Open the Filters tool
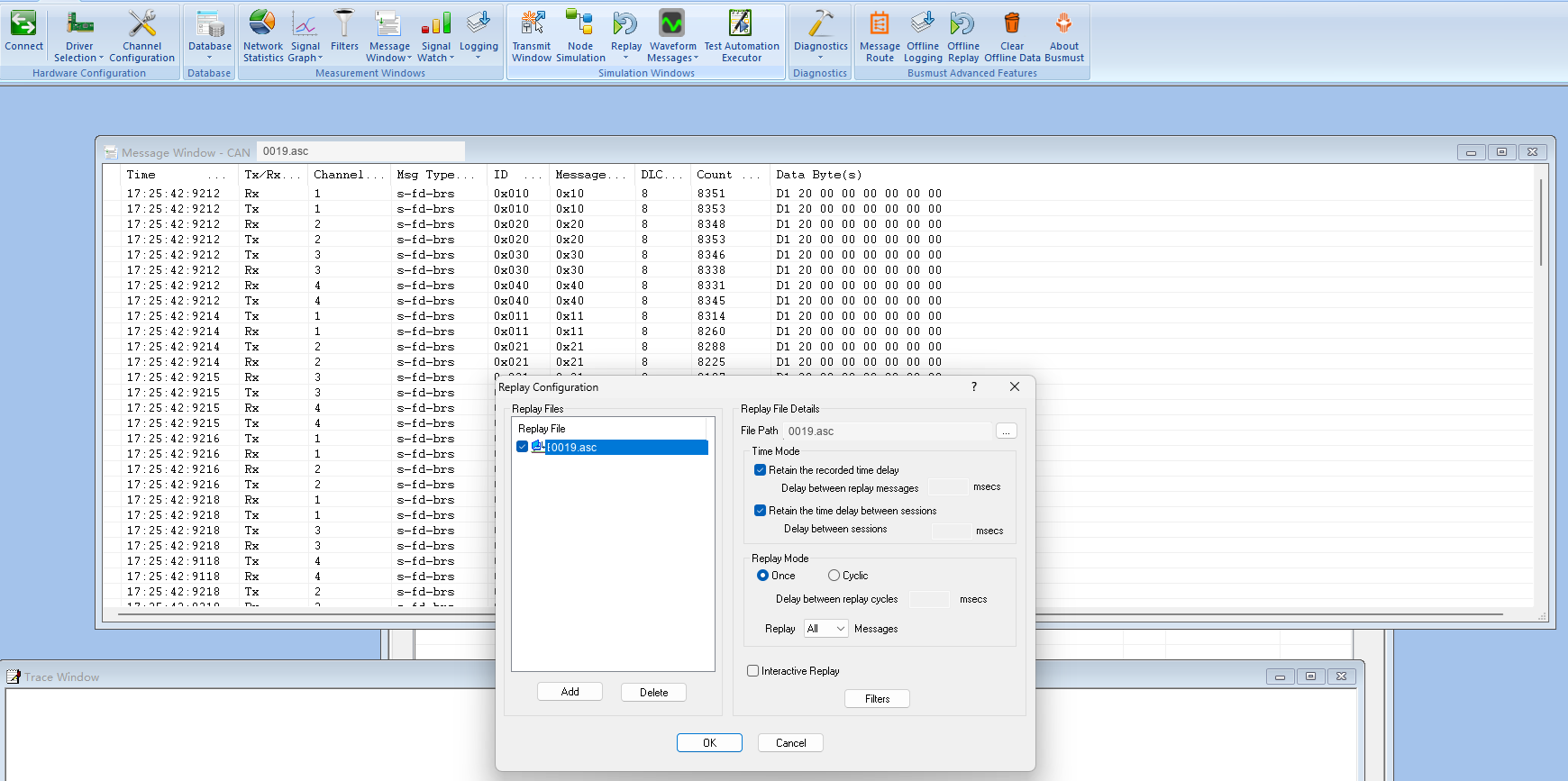The width and height of the screenshot is (1568, 781). click(x=344, y=32)
